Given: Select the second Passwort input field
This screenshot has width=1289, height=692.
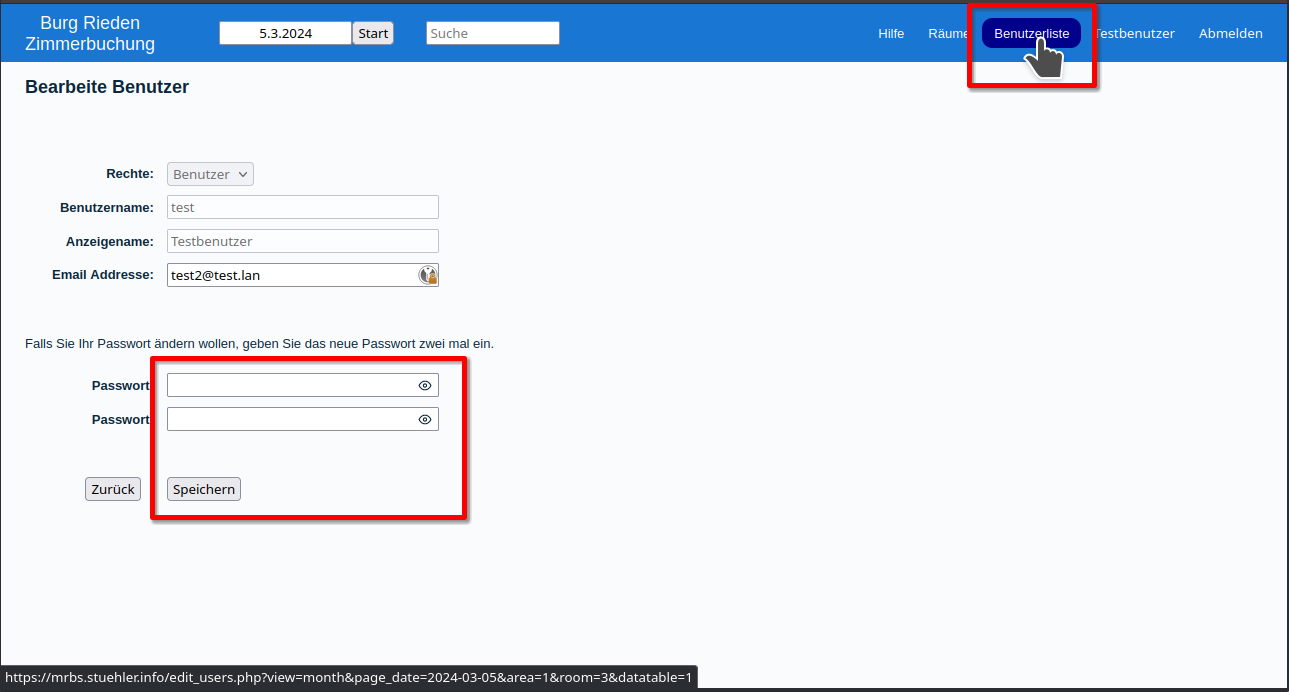Looking at the screenshot, I should pyautogui.click(x=290, y=420).
